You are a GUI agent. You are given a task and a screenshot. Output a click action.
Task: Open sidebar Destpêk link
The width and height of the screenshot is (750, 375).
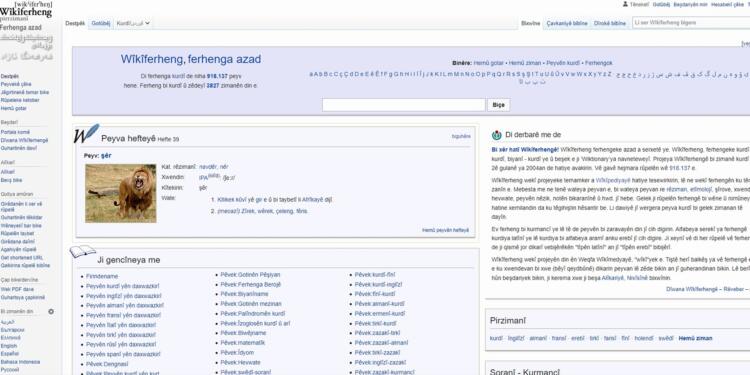[10, 76]
